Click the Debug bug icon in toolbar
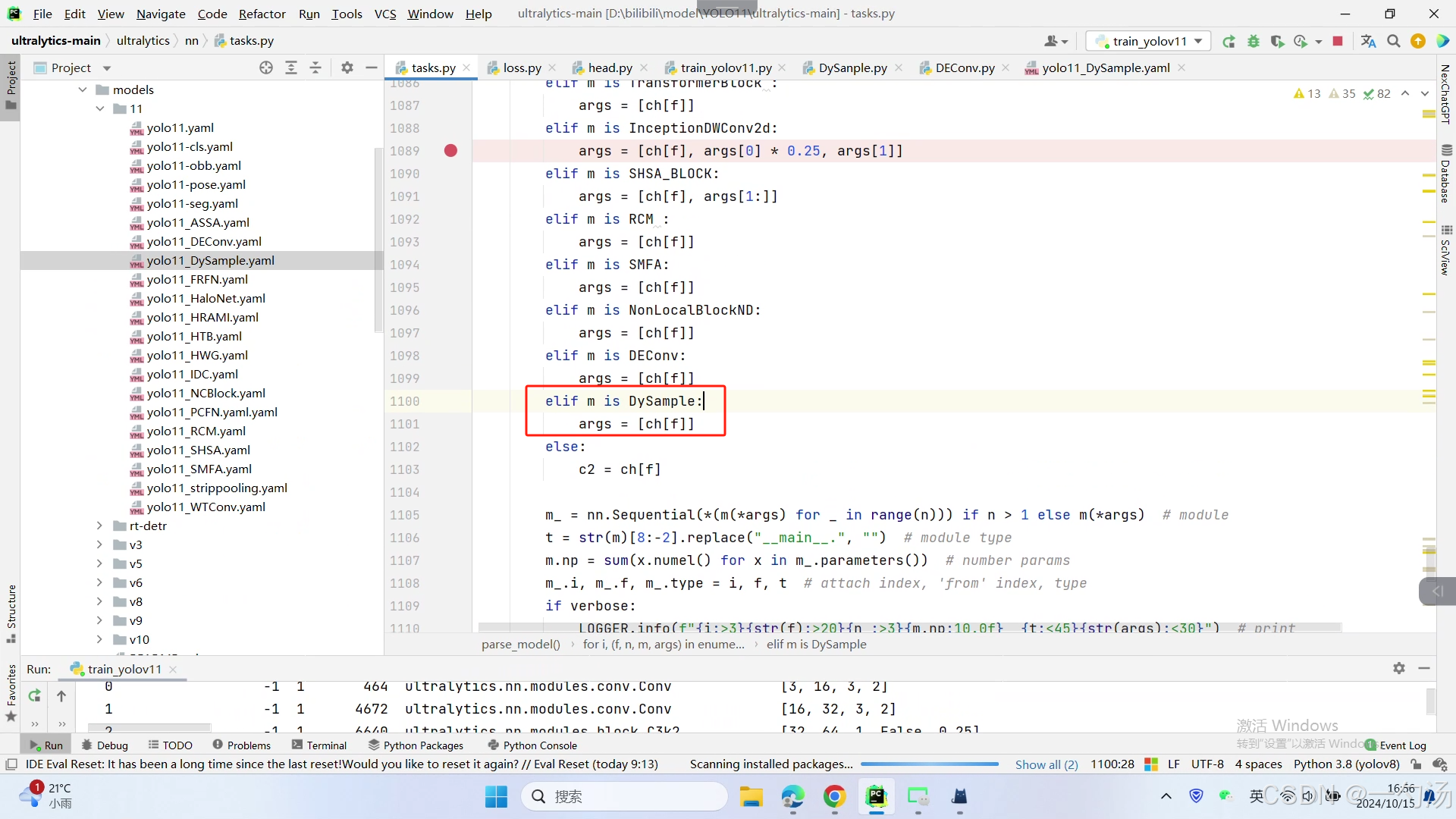The image size is (1456, 819). [1254, 41]
